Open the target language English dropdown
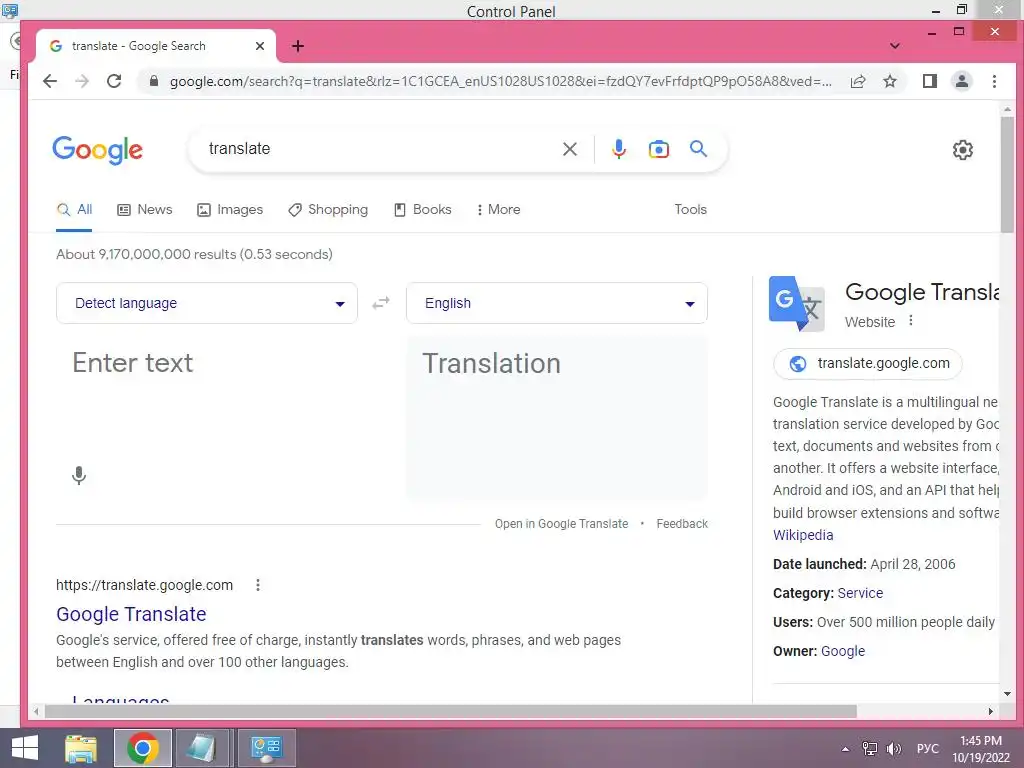Screen dimensions: 1024x768 [x=557, y=303]
